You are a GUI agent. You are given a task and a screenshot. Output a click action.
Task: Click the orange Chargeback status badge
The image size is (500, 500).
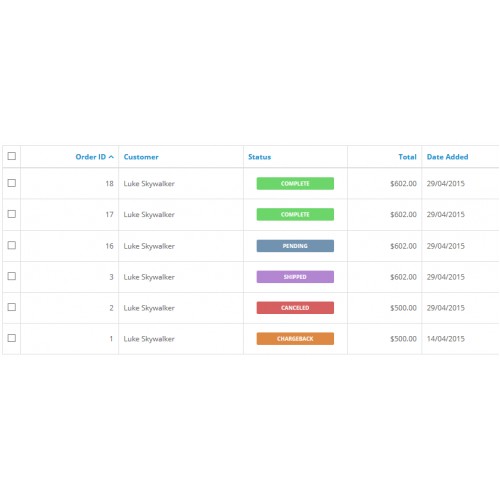point(295,339)
